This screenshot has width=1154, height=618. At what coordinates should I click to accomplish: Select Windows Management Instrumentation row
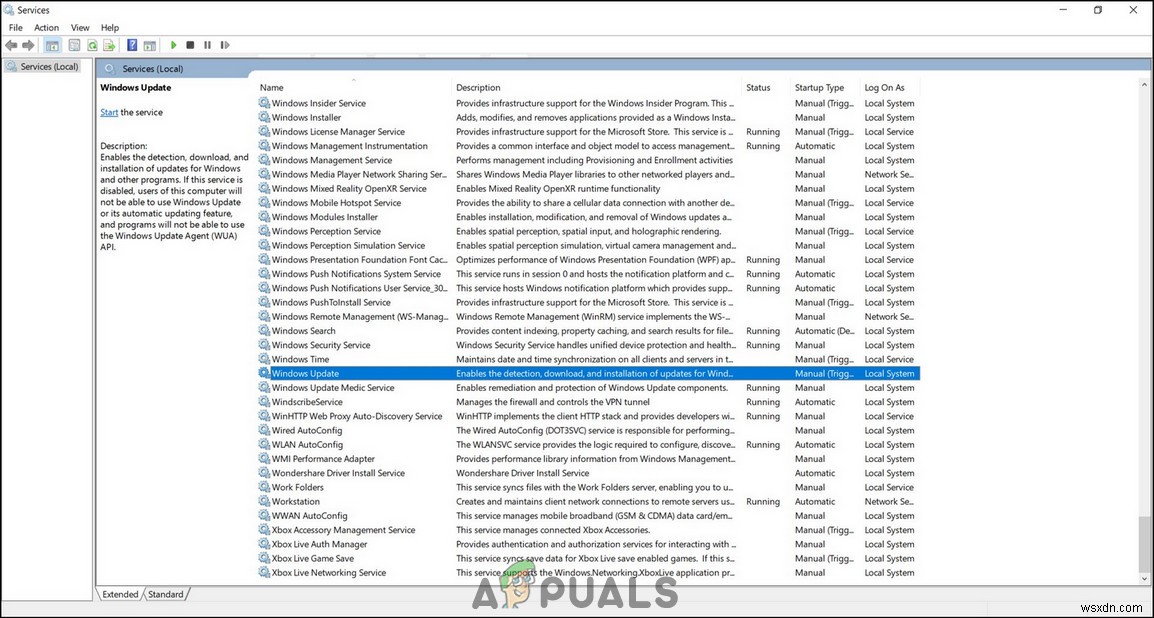(x=589, y=146)
